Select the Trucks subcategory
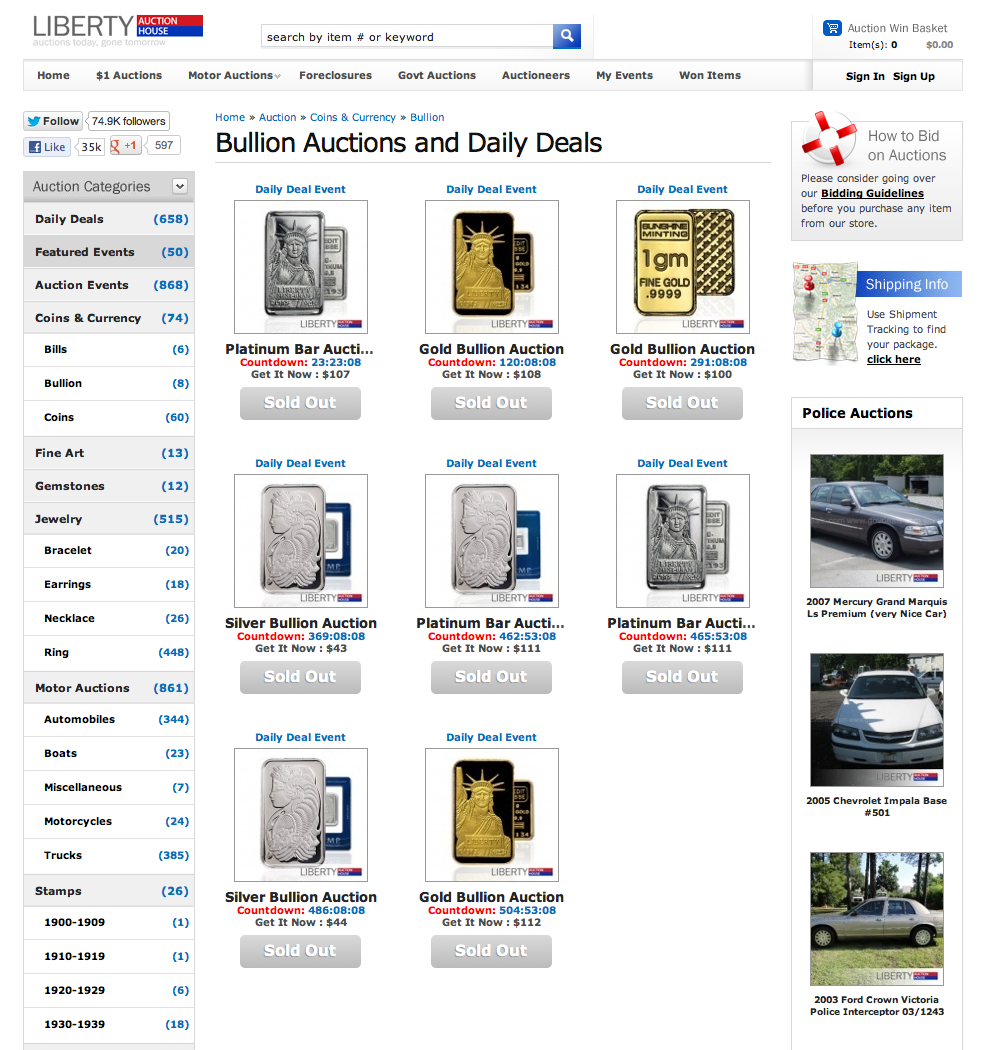The height and width of the screenshot is (1050, 986). click(109, 855)
